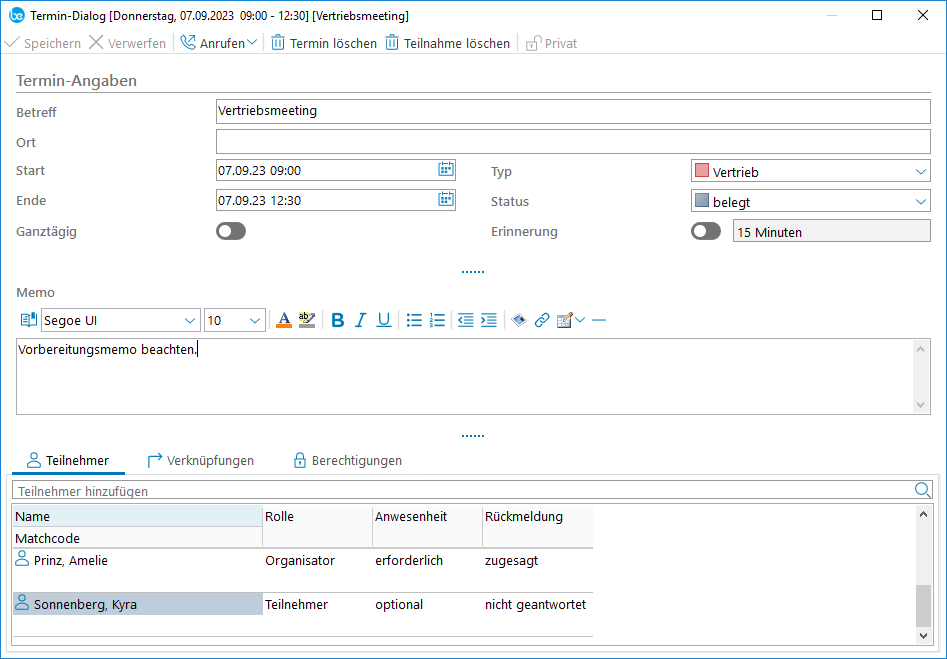Click the Bold formatting icon
Viewport: 947px width, 659px height.
pos(338,321)
